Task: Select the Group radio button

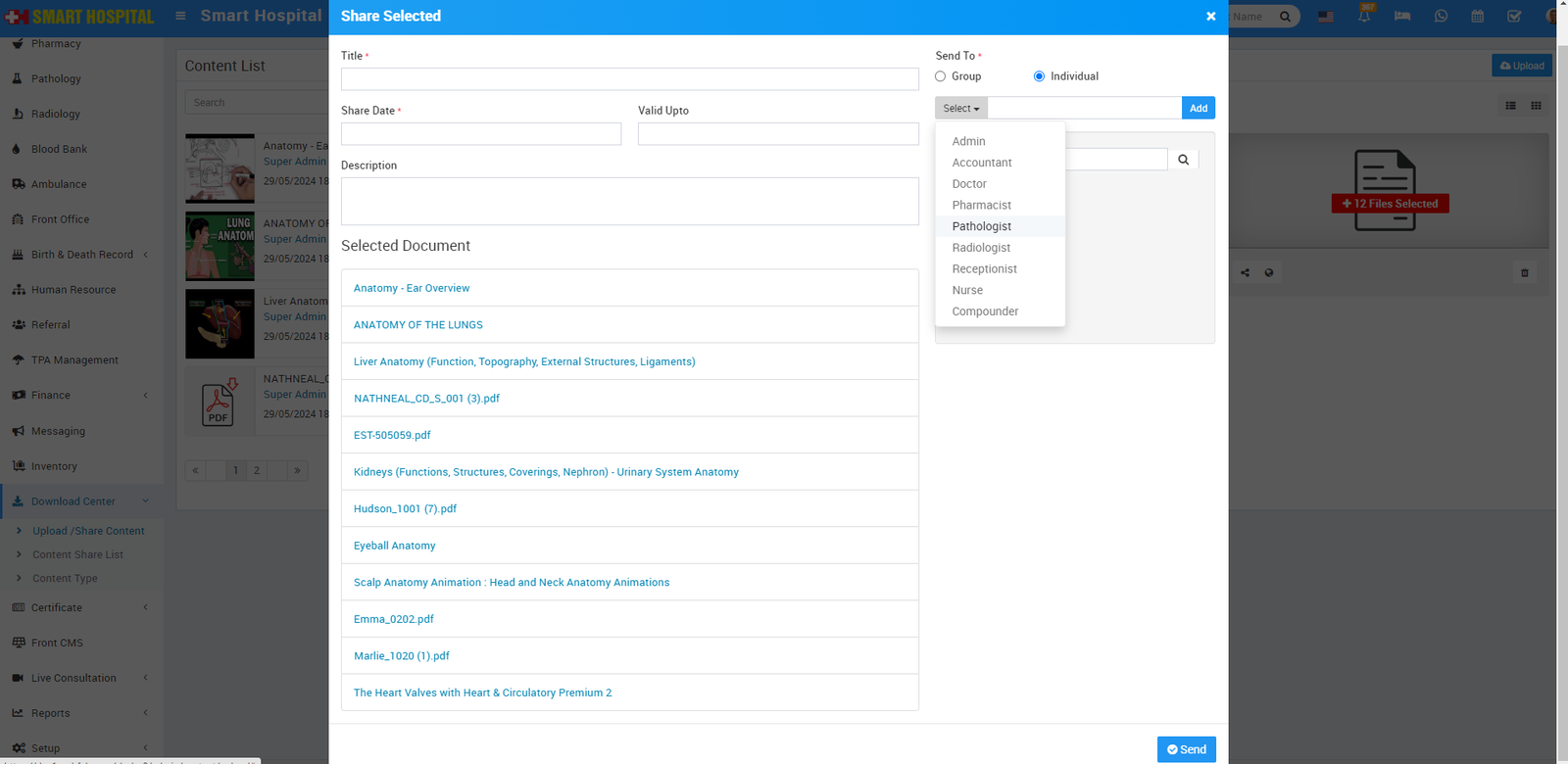Action: point(941,76)
